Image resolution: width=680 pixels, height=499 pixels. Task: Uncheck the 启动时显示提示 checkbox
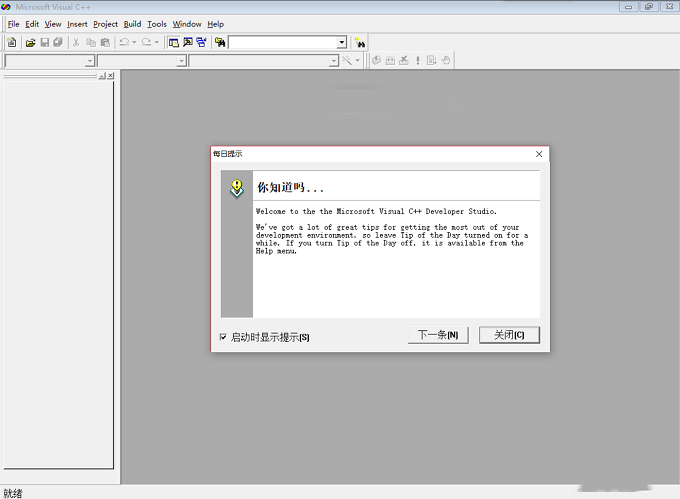coord(223,337)
